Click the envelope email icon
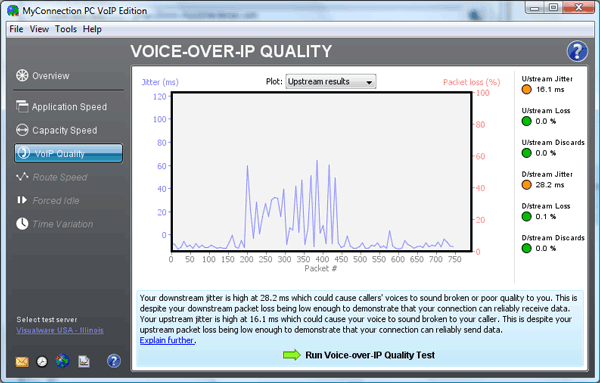The width and height of the screenshot is (600, 383). click(x=22, y=361)
